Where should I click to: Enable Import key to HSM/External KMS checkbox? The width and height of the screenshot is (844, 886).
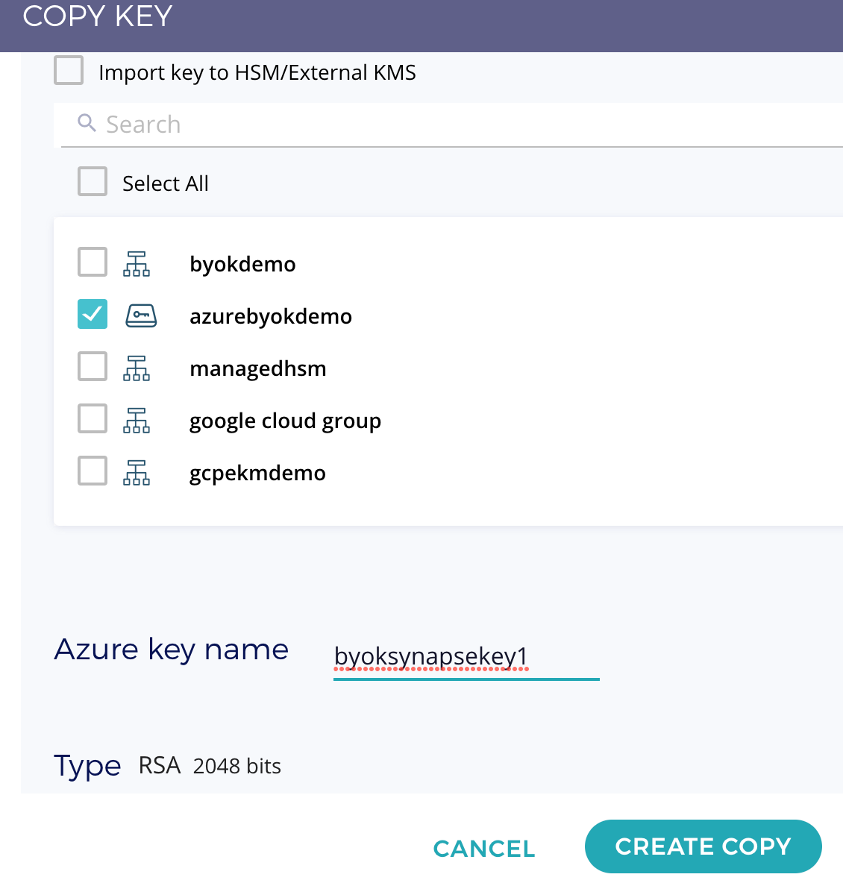click(69, 70)
